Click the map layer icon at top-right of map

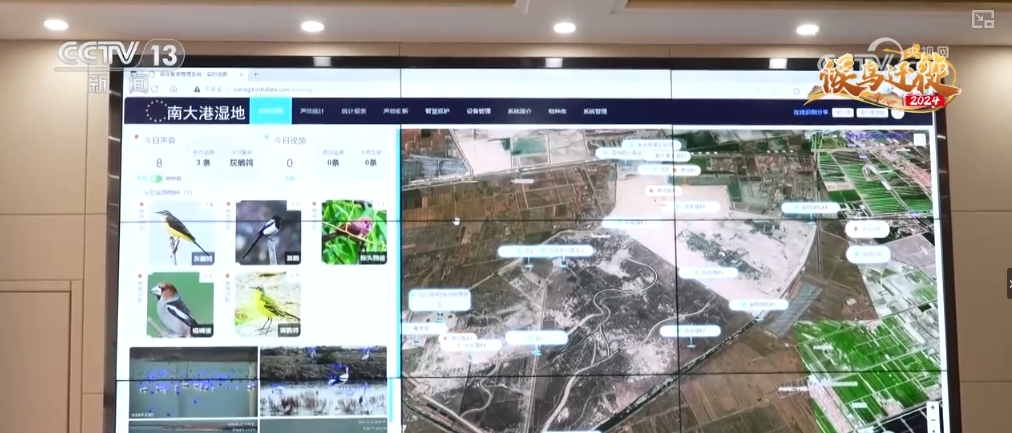point(919,140)
